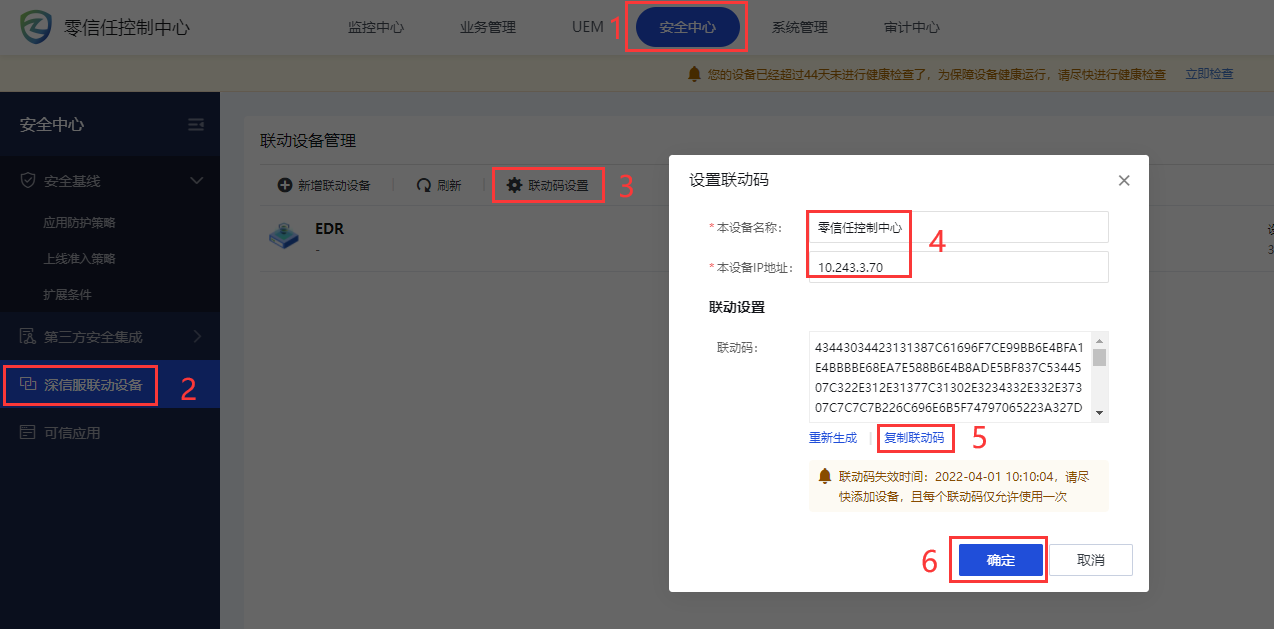Switch to the UEM tab
The width and height of the screenshot is (1274, 629).
click(x=588, y=27)
